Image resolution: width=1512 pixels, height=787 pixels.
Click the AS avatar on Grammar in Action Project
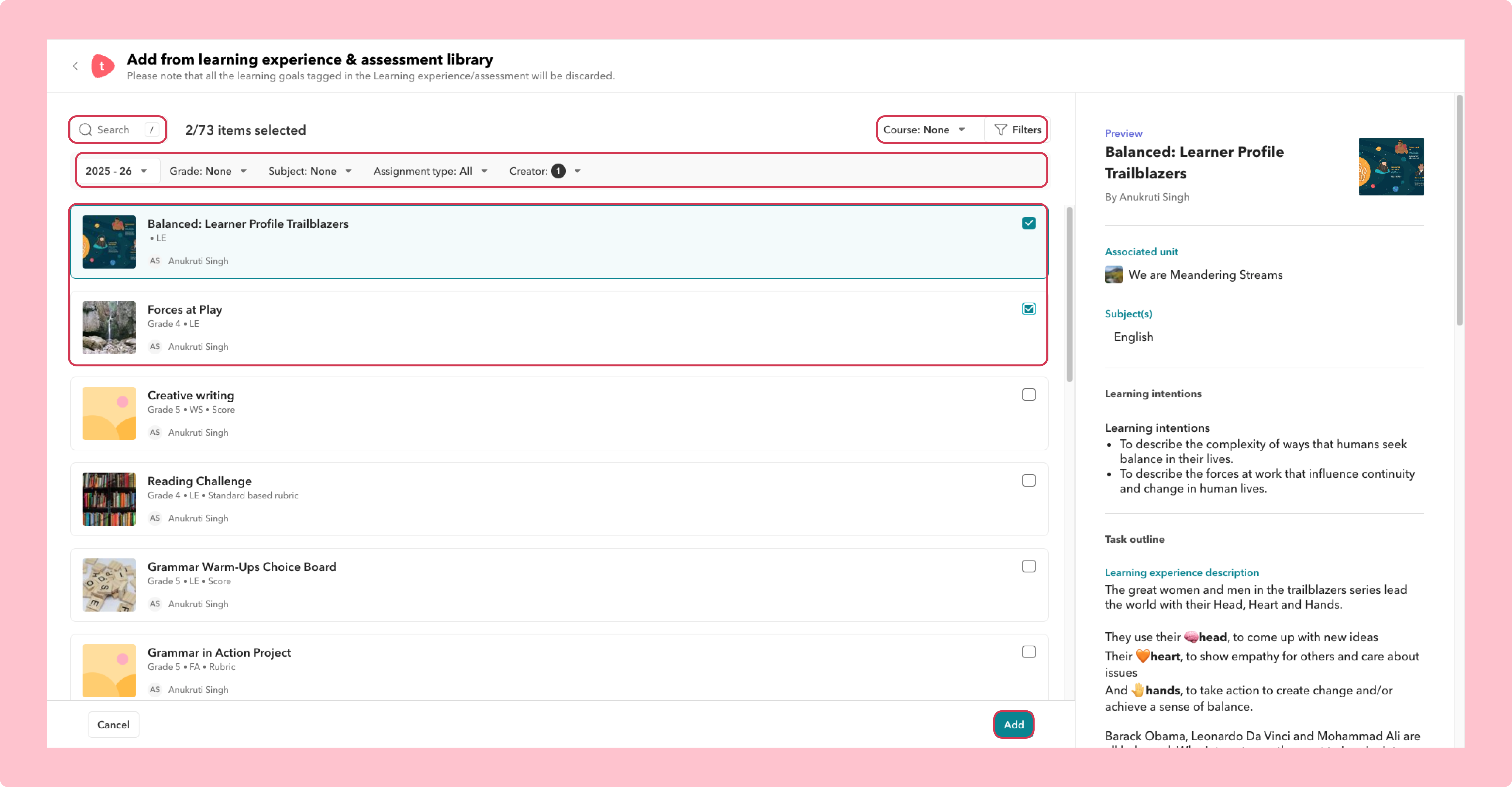pyautogui.click(x=155, y=689)
